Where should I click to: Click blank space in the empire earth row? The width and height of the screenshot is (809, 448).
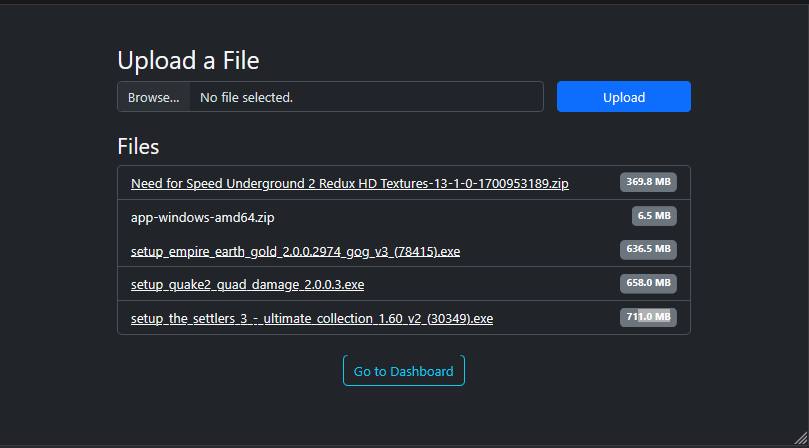click(x=540, y=251)
